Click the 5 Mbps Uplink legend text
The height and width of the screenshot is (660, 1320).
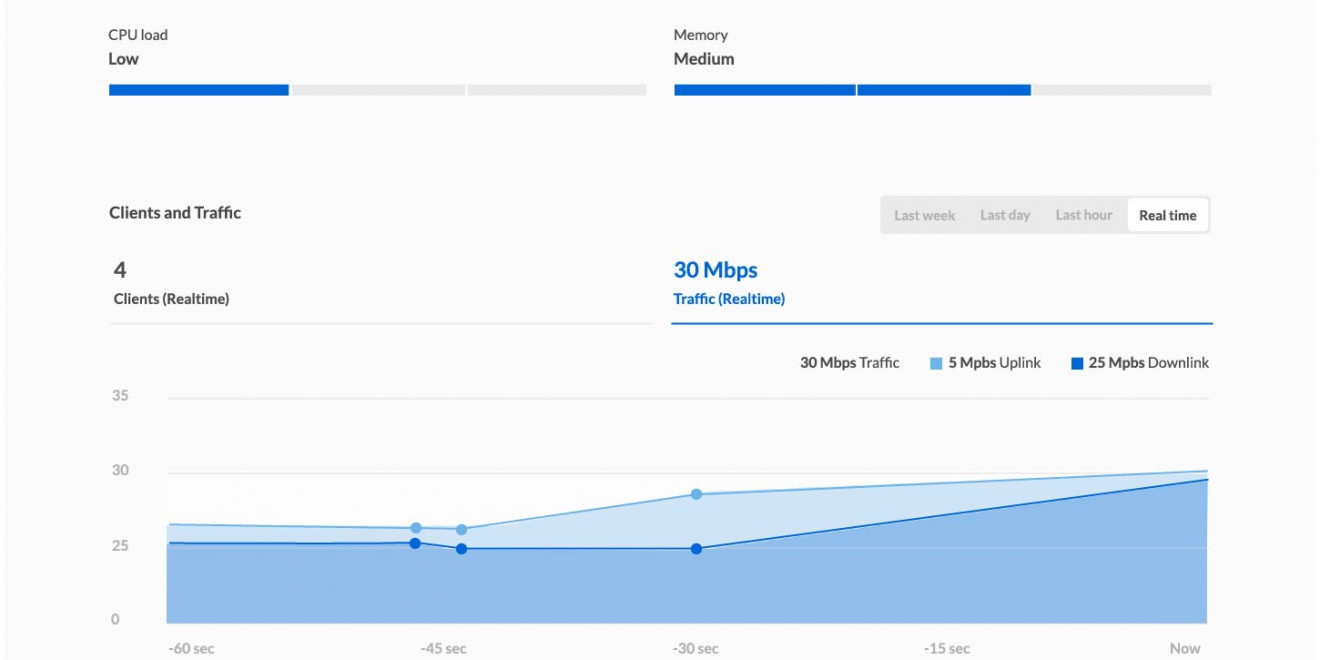pyautogui.click(x=994, y=363)
